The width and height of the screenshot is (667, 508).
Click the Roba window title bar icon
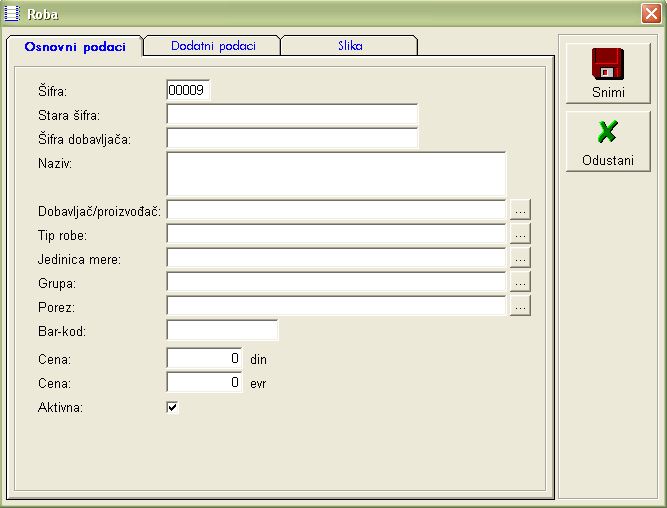13,13
